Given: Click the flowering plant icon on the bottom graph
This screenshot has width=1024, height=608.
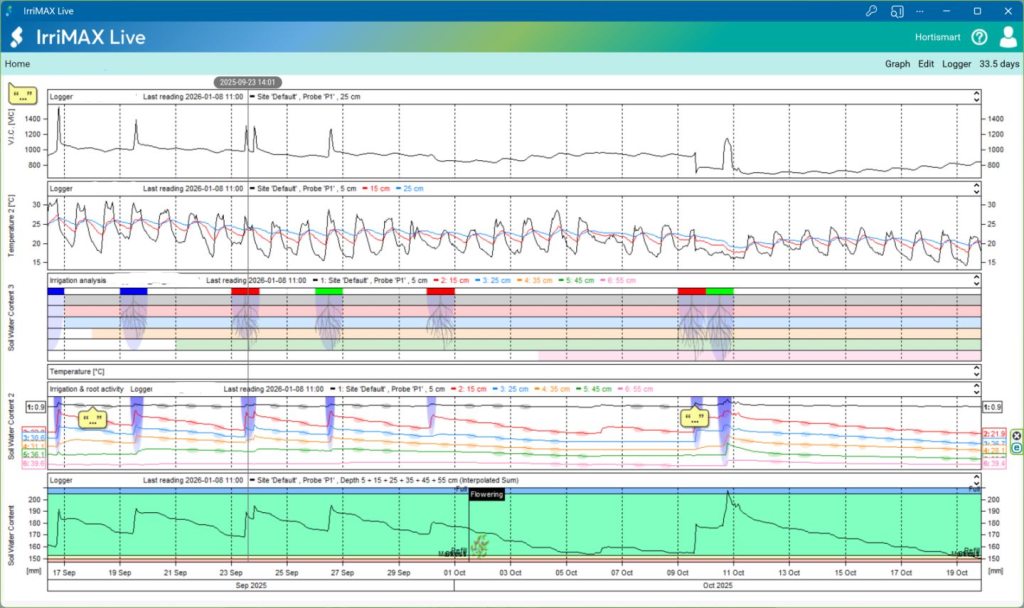Looking at the screenshot, I should [481, 545].
